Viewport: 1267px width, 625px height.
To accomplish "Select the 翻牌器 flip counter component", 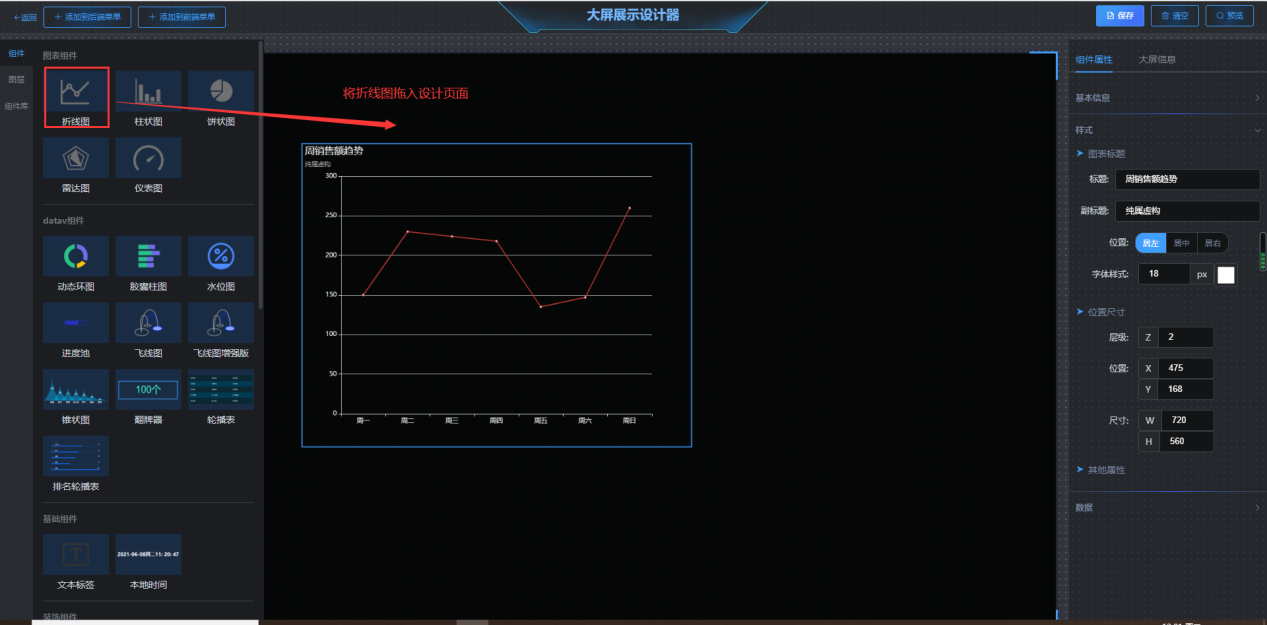I will [148, 398].
